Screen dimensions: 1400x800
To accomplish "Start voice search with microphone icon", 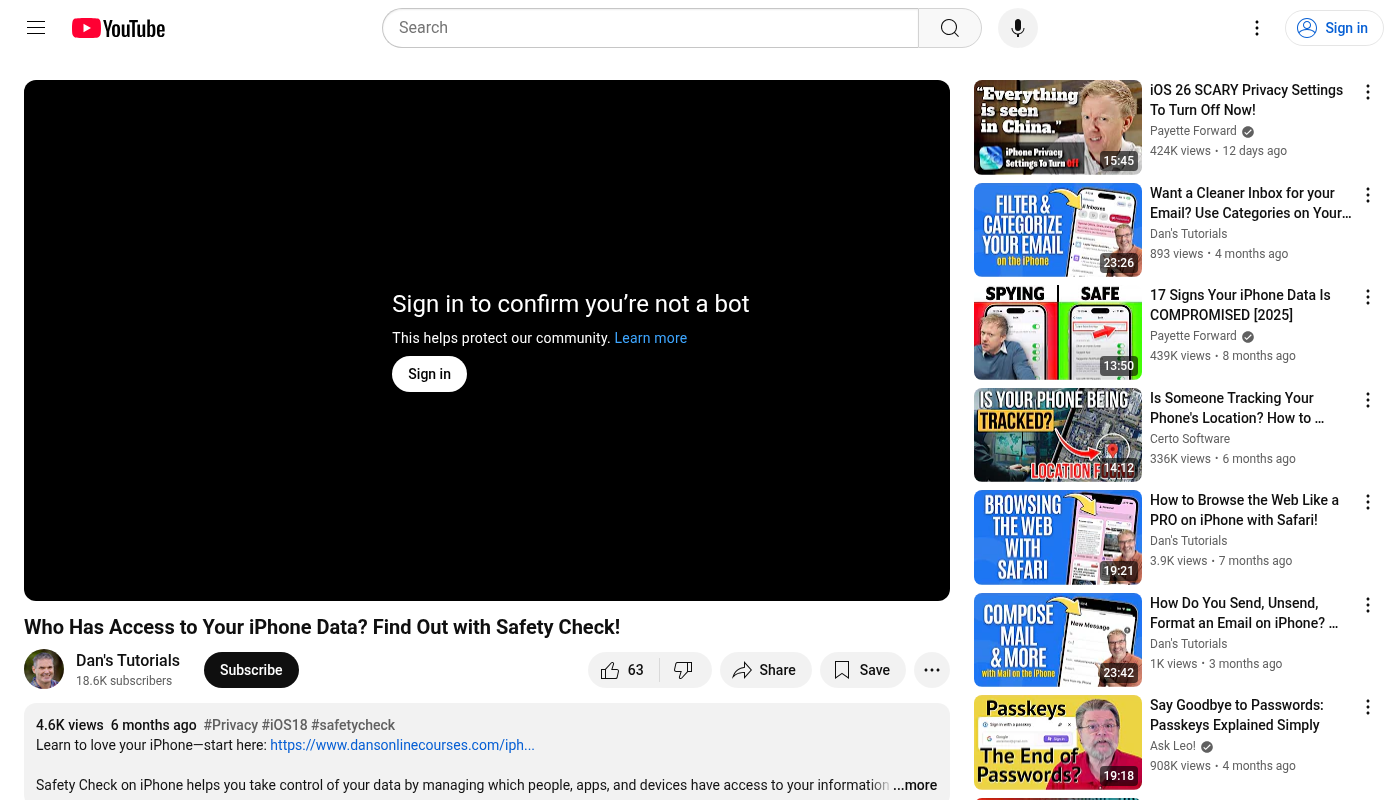I will pyautogui.click(x=1017, y=28).
